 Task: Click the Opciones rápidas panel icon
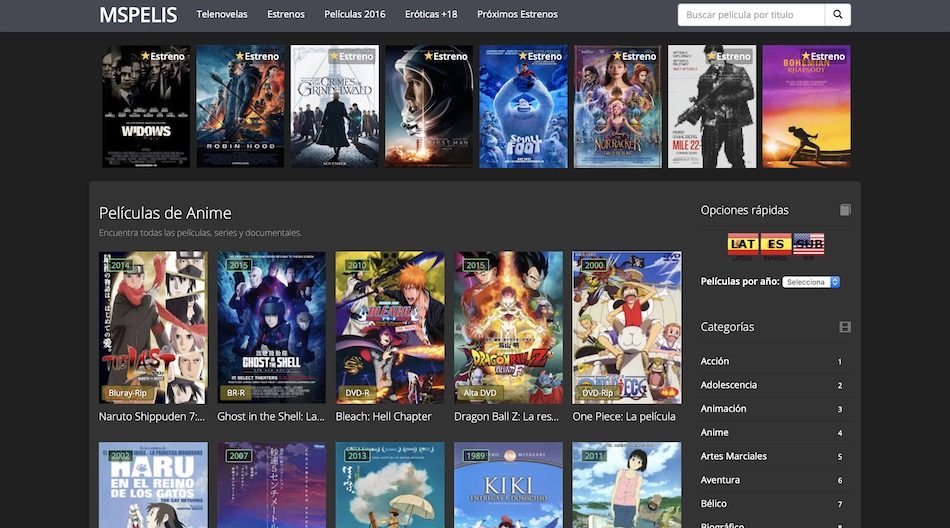[x=845, y=210]
